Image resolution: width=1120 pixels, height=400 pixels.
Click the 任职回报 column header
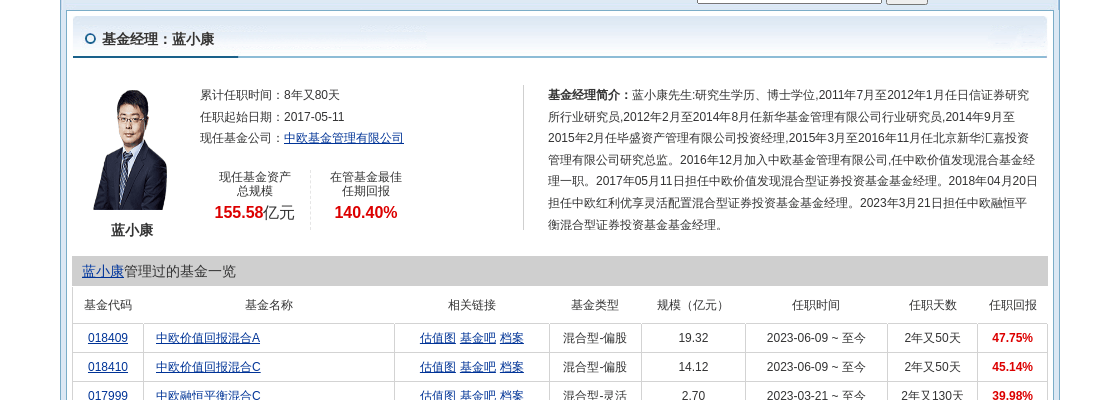(1012, 305)
